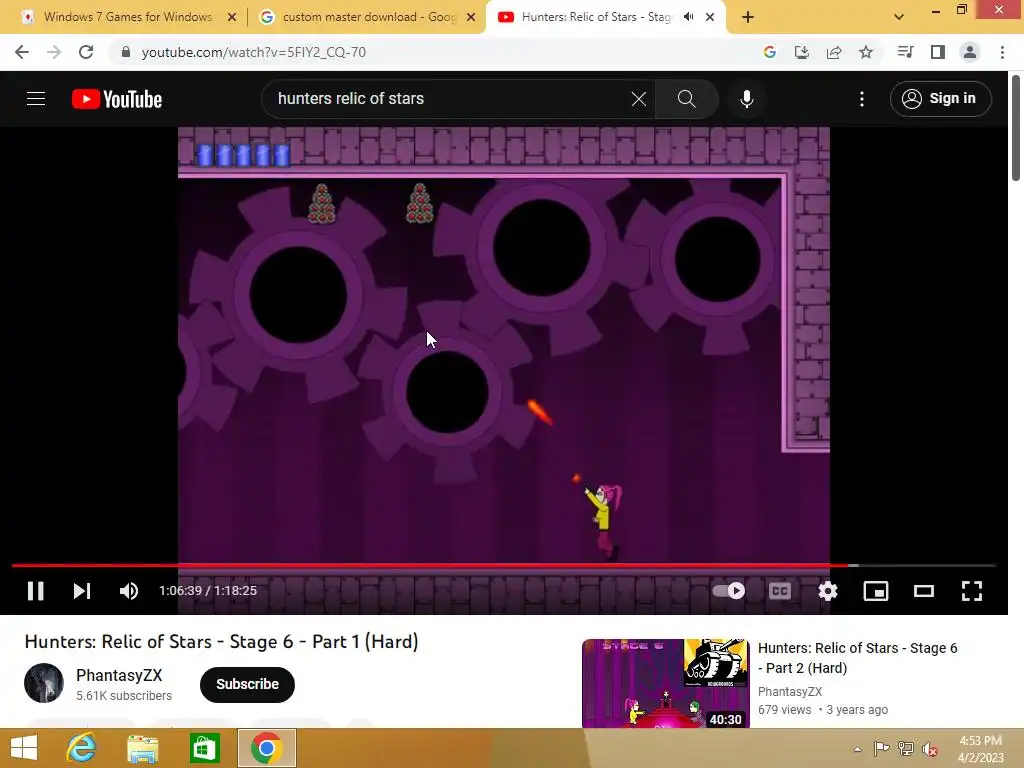
Task: Toggle Chrome side panel
Action: [938, 52]
